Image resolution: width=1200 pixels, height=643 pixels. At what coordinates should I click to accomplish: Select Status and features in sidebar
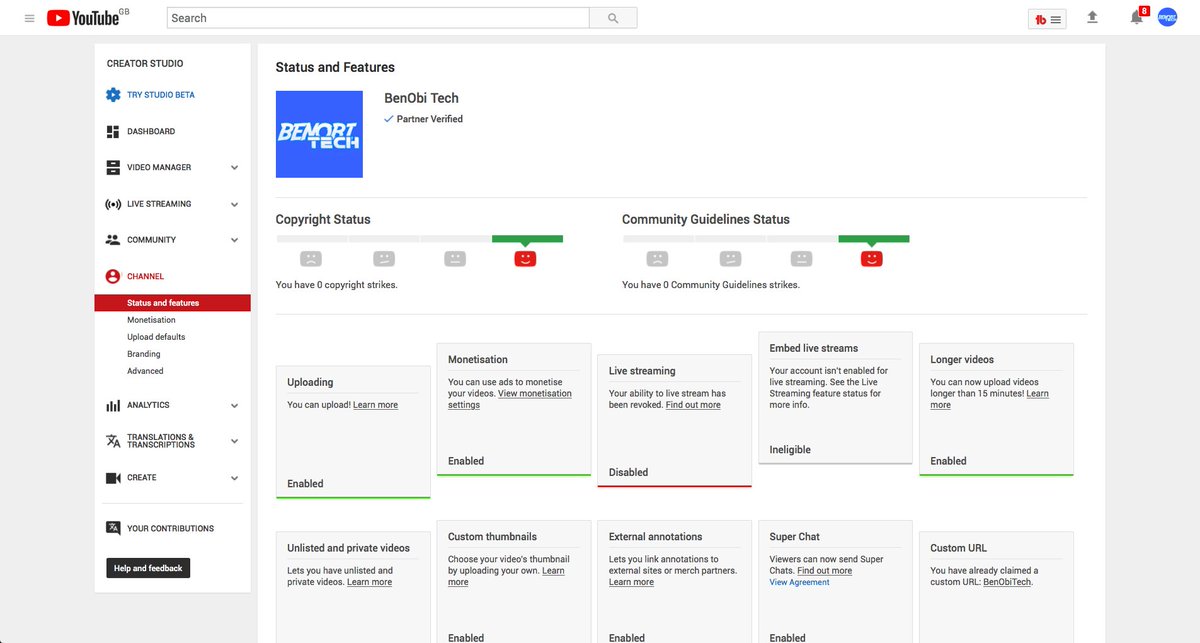172,303
